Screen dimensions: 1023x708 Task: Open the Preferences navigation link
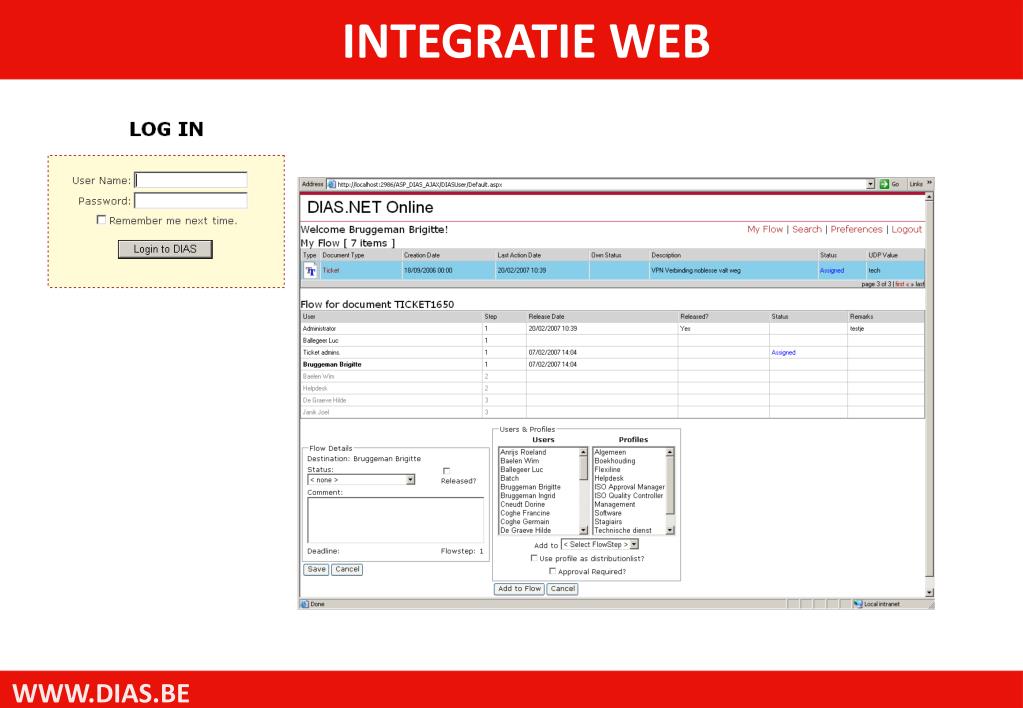tap(856, 229)
